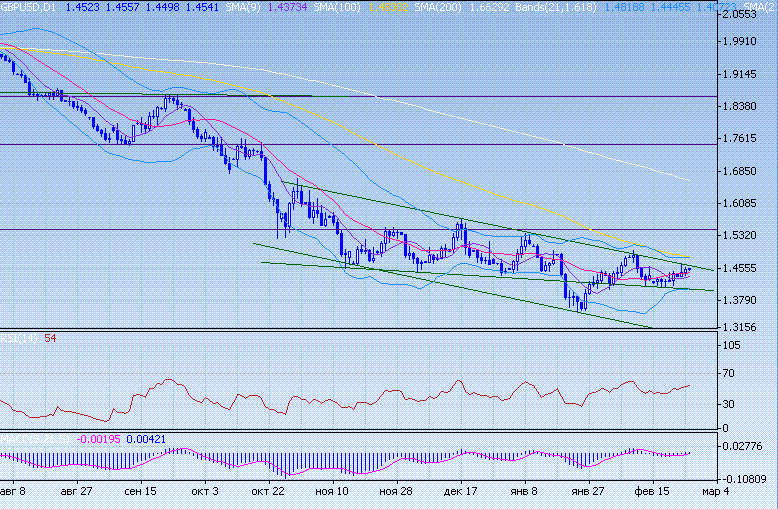The height and width of the screenshot is (509, 778).
Task: Select the авг 27 date marker
Action: (76, 492)
